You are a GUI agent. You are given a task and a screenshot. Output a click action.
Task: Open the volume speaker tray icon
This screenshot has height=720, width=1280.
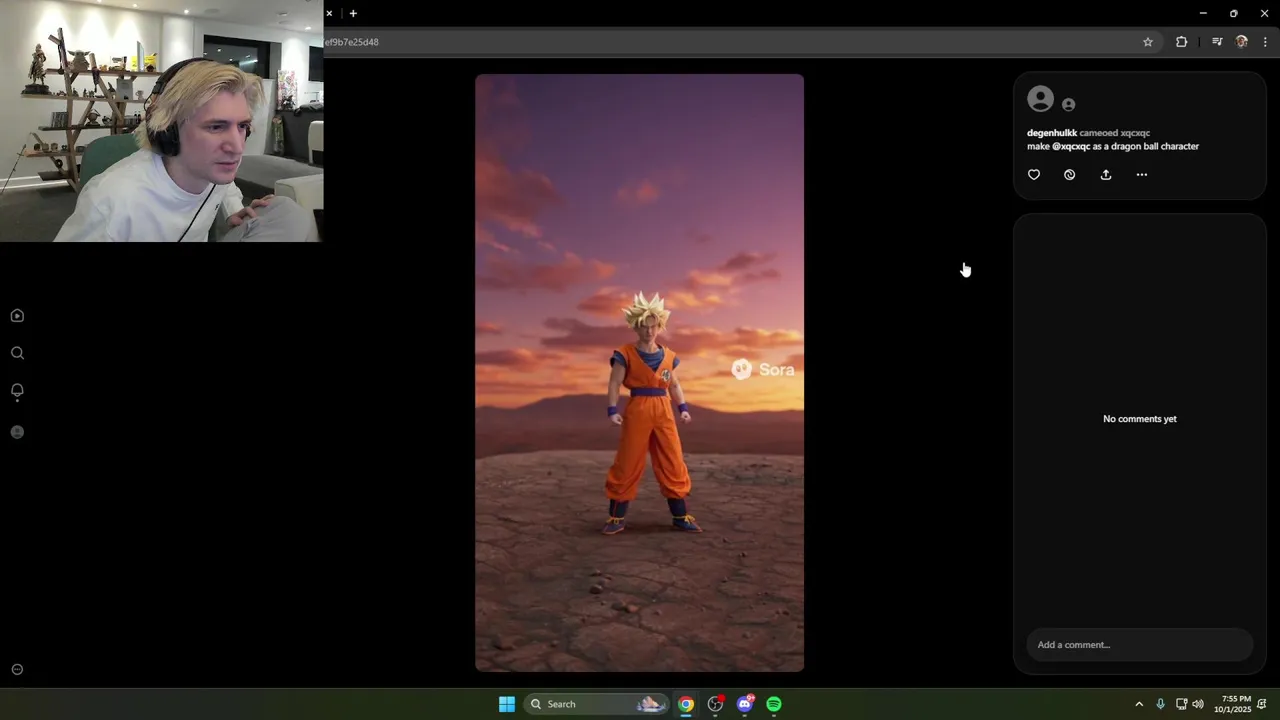1198,704
